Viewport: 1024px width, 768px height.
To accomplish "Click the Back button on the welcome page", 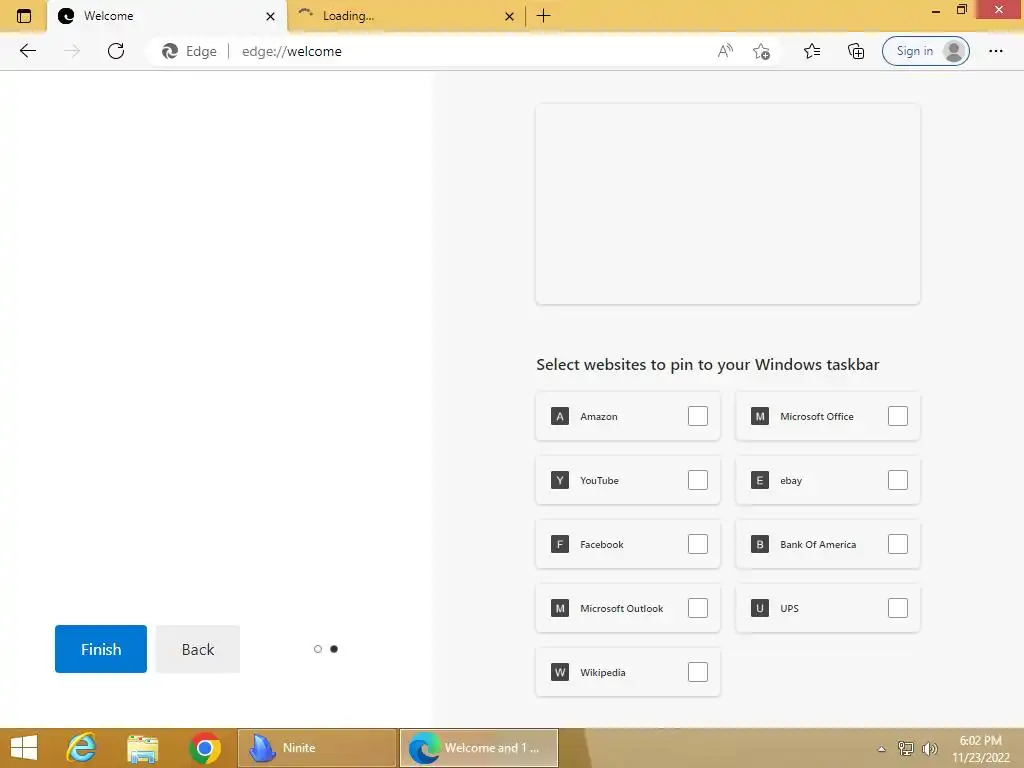I will coord(198,649).
